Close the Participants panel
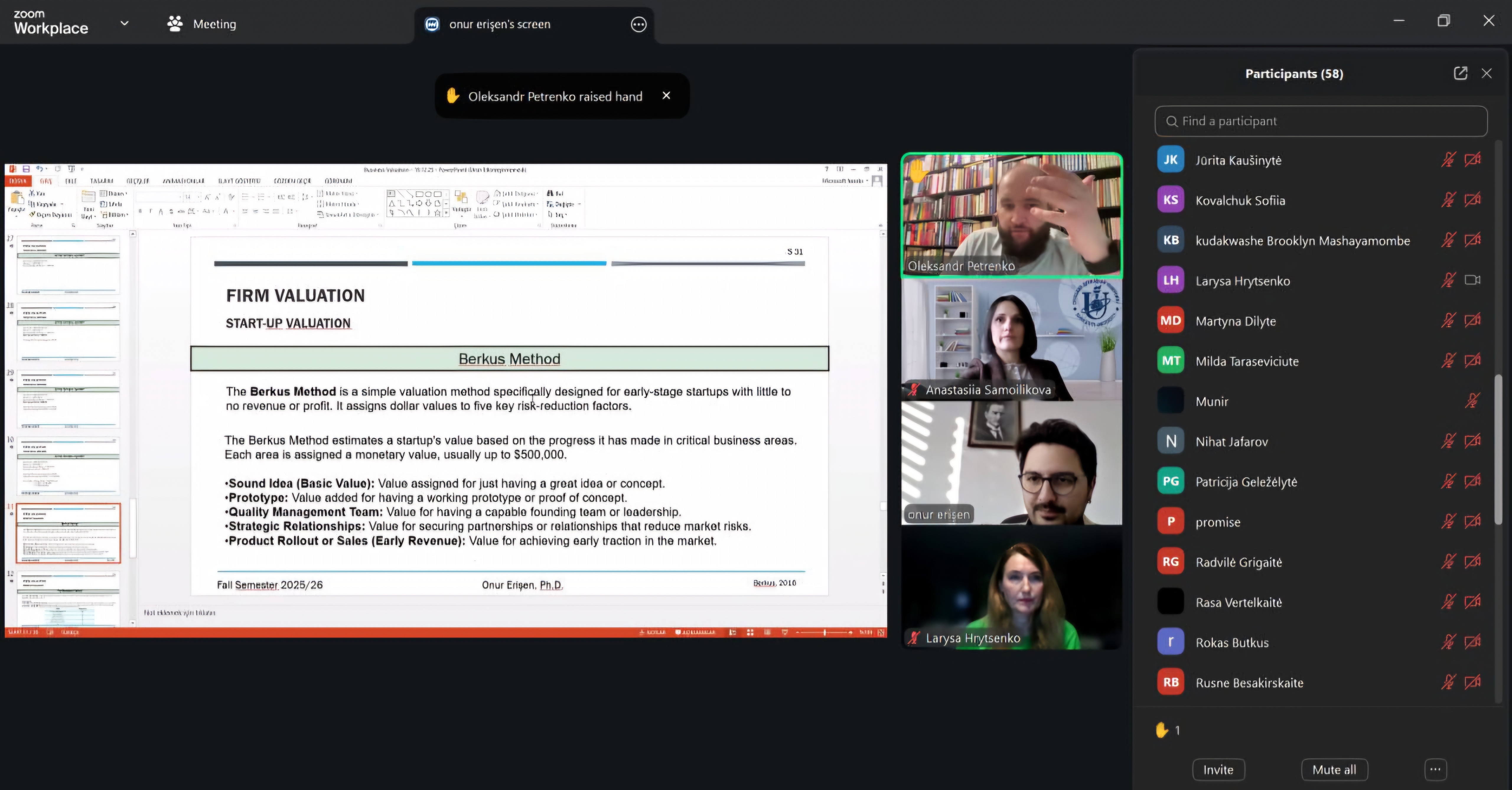Screen dimensions: 1512x790 1486,74
